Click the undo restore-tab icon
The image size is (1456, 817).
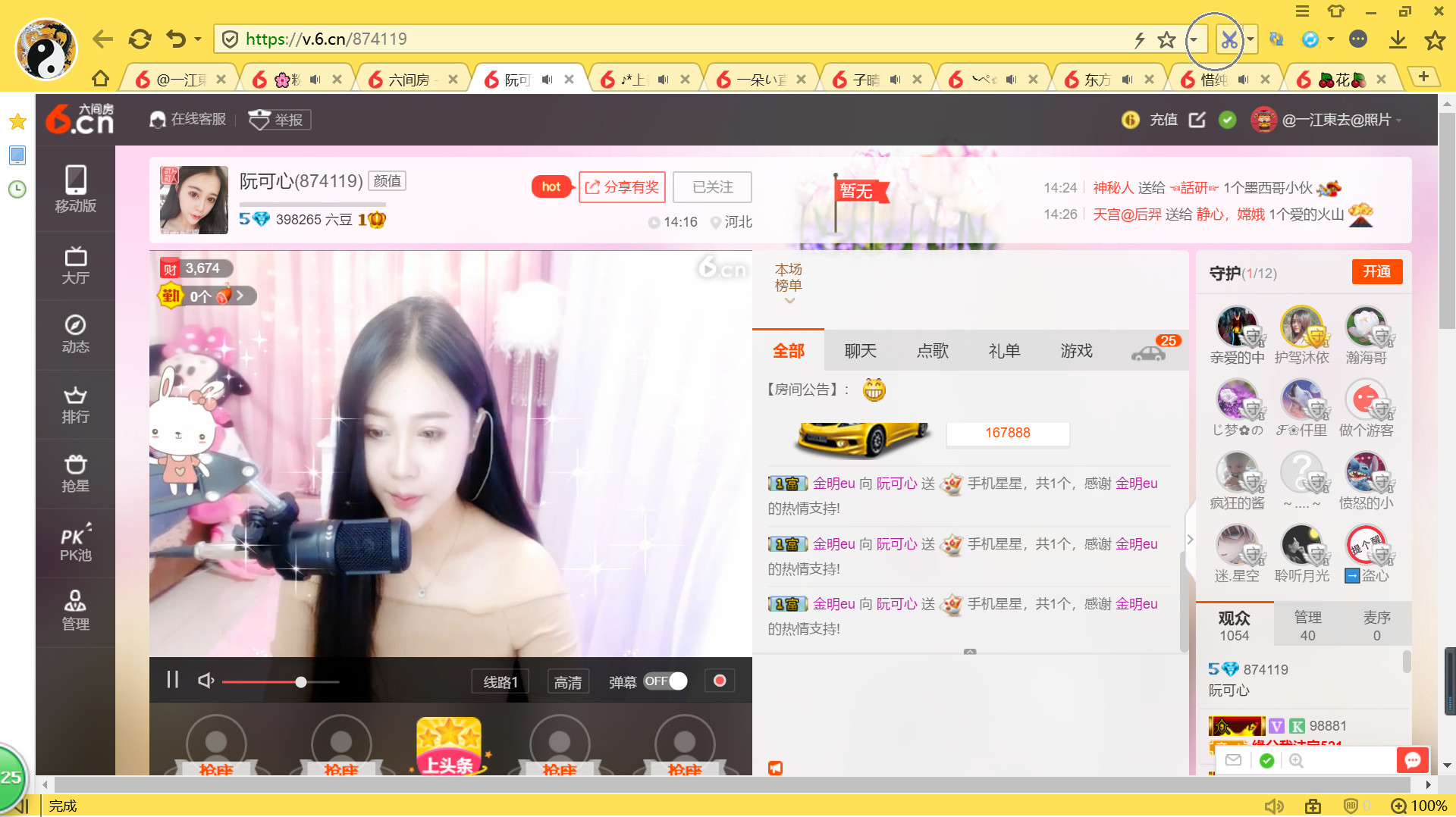point(176,39)
